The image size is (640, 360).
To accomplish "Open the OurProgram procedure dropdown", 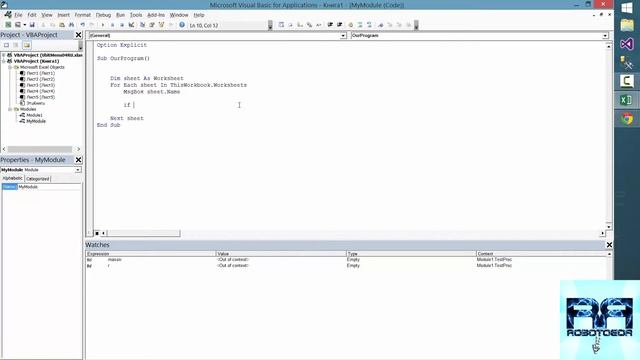I will [x=605, y=36].
